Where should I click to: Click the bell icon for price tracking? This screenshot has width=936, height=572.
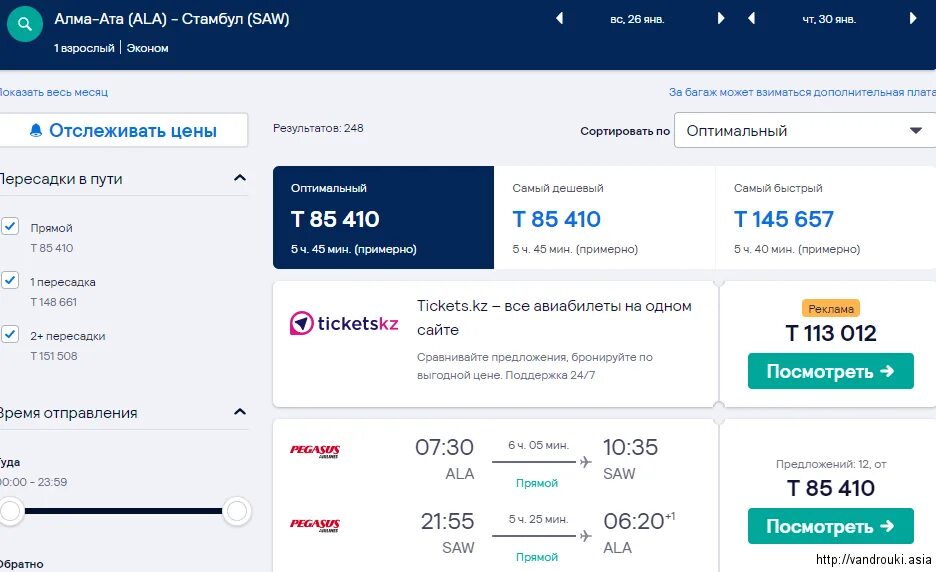click(36, 130)
